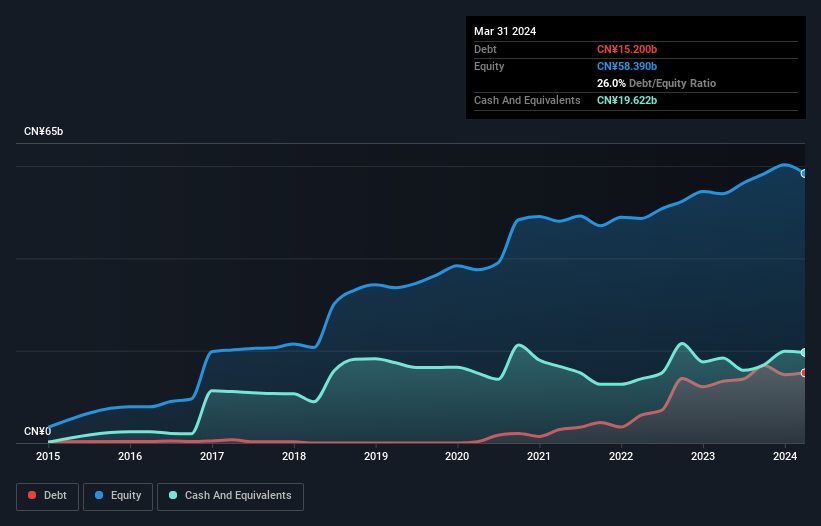Select the 2021 x-axis label

pos(539,456)
